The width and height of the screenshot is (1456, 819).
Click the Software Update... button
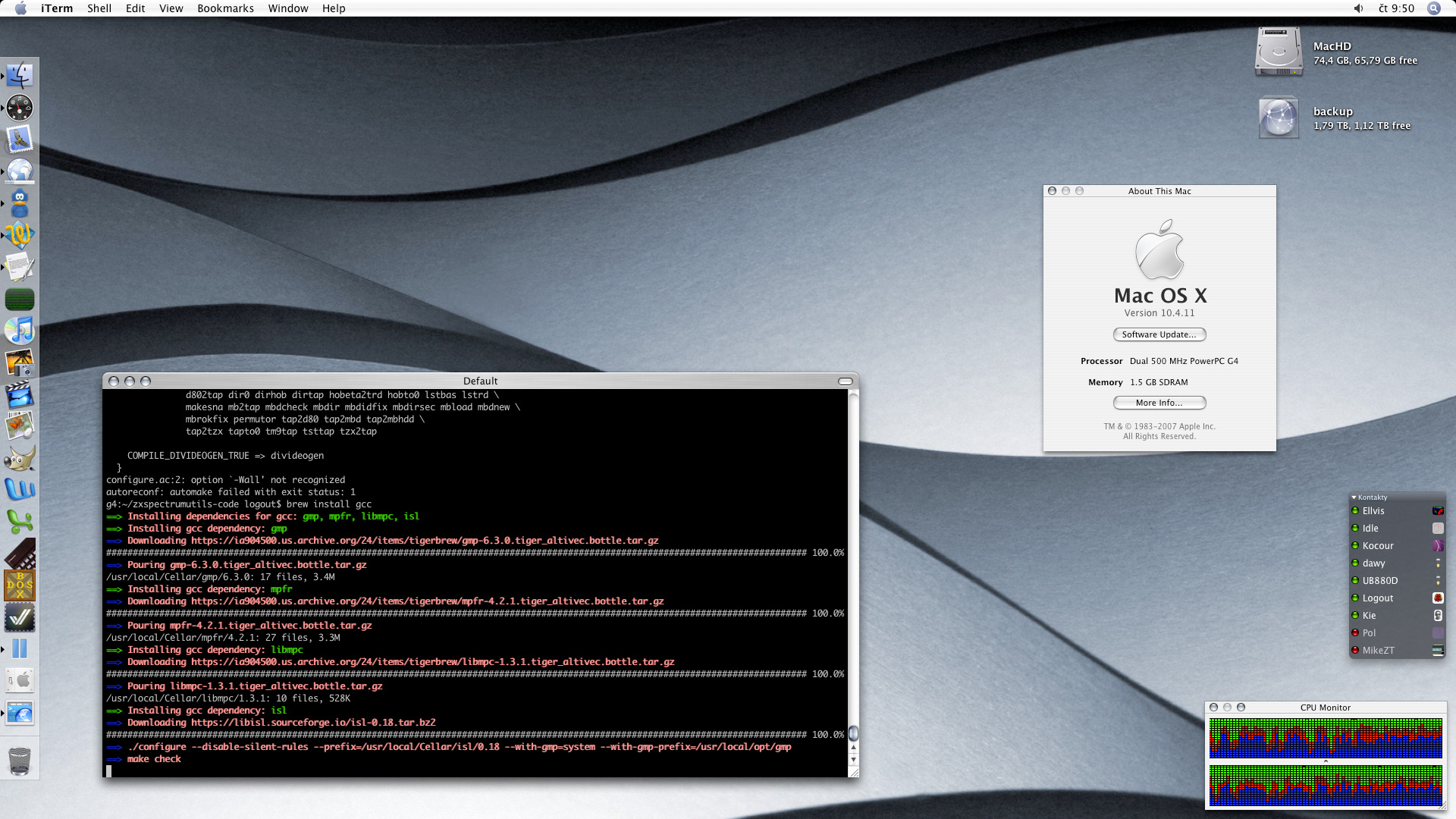point(1159,334)
